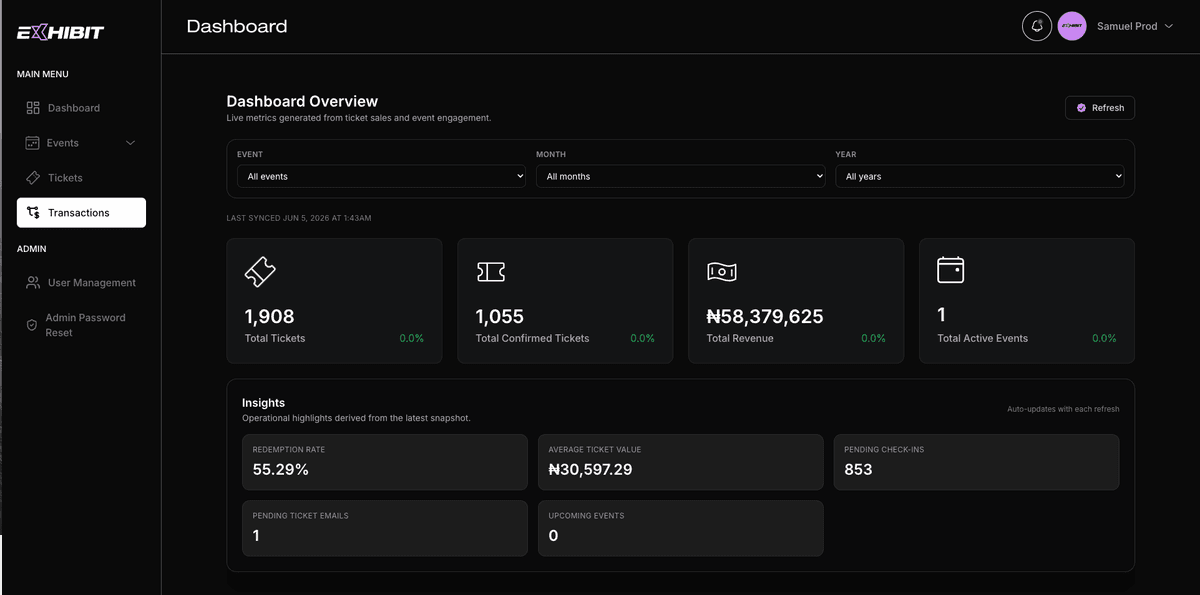Click the Exhibit logo in sidebar

60,32
